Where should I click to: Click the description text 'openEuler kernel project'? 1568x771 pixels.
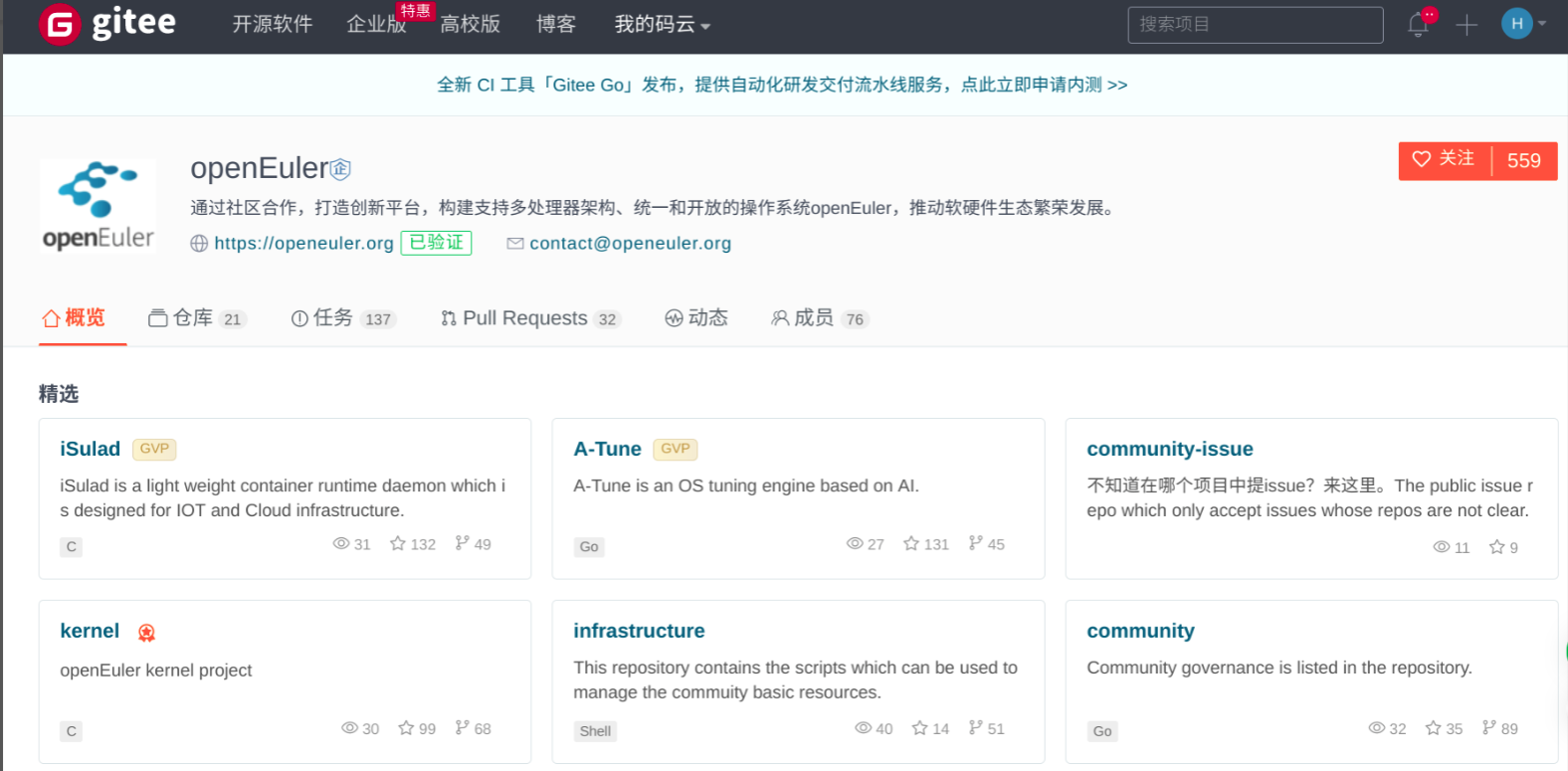[x=156, y=671]
